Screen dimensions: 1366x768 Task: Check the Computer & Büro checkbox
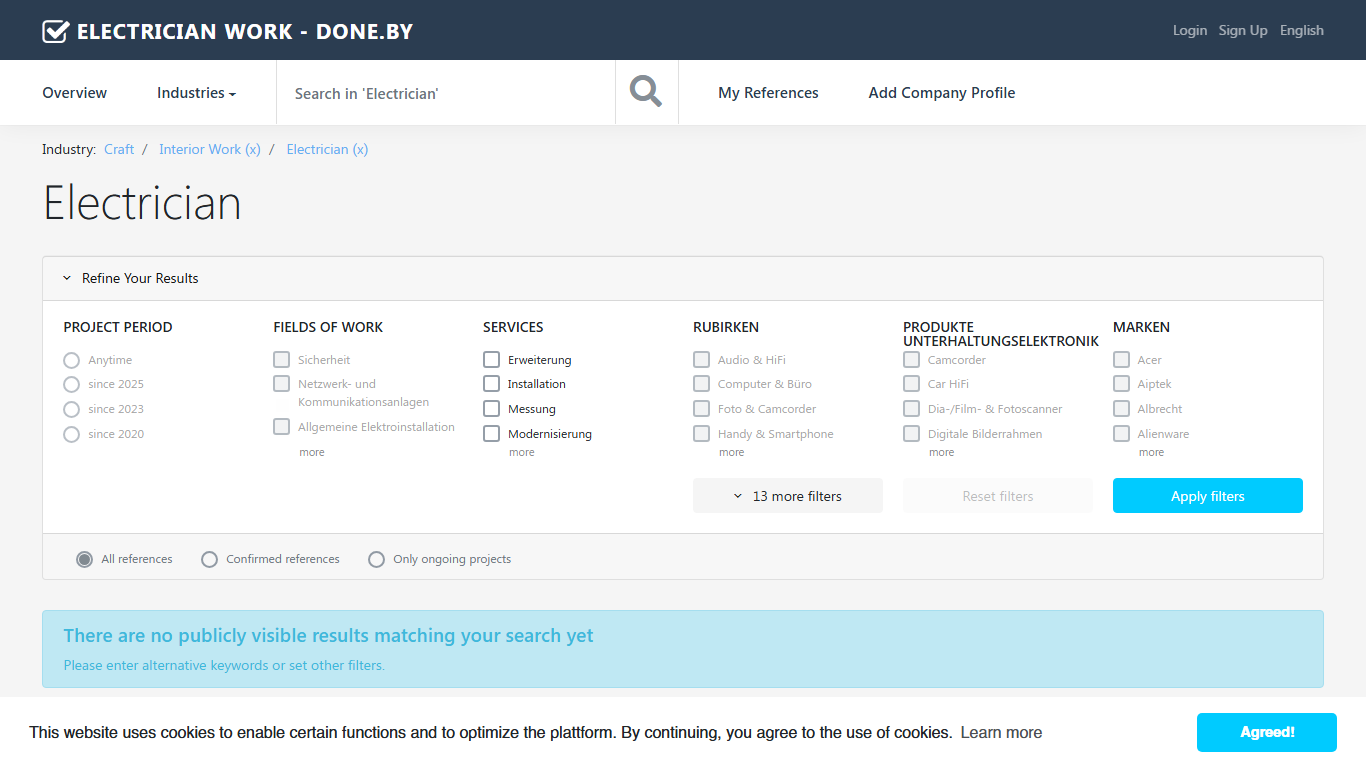pyautogui.click(x=702, y=383)
